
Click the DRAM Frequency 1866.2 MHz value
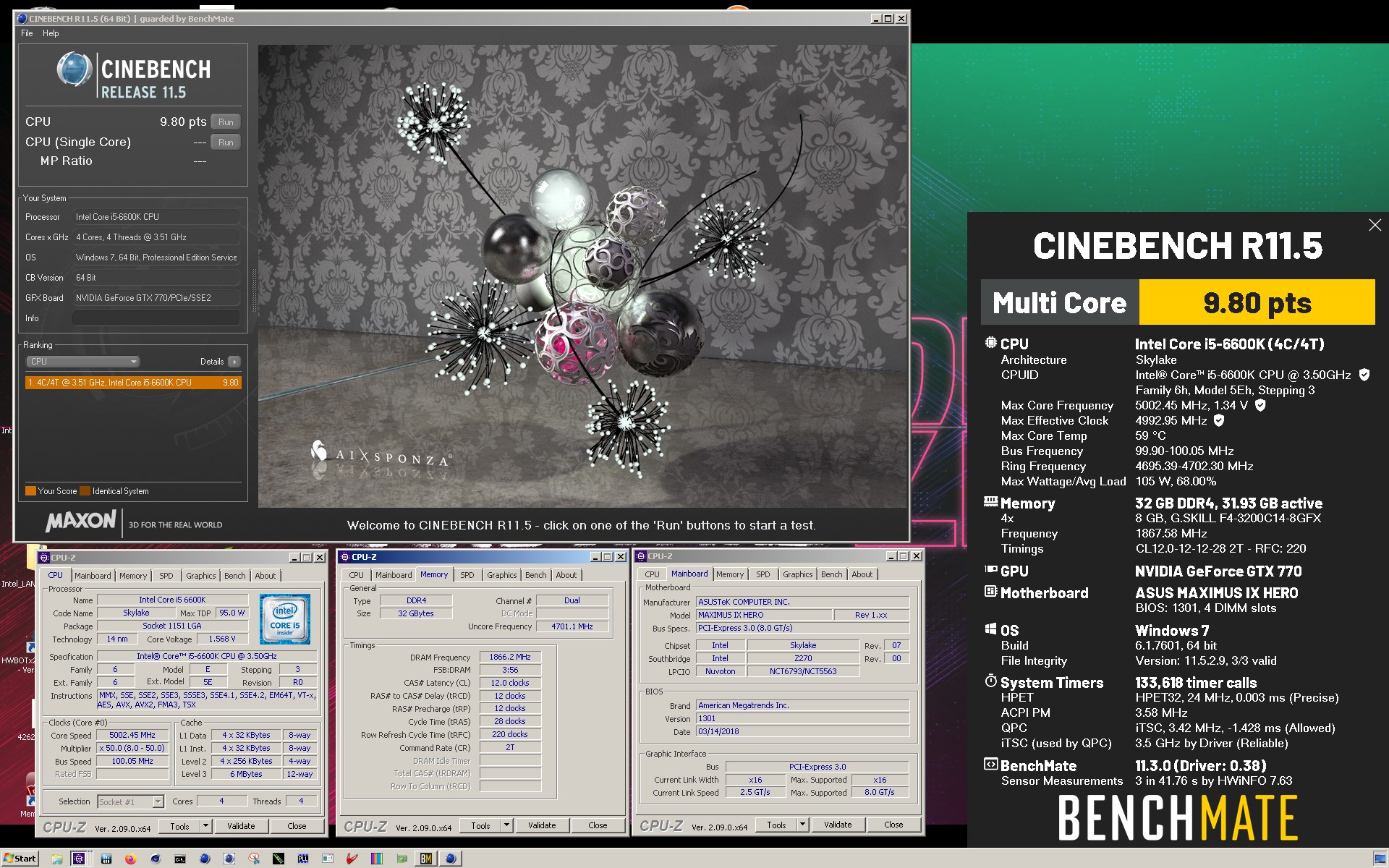[510, 658]
